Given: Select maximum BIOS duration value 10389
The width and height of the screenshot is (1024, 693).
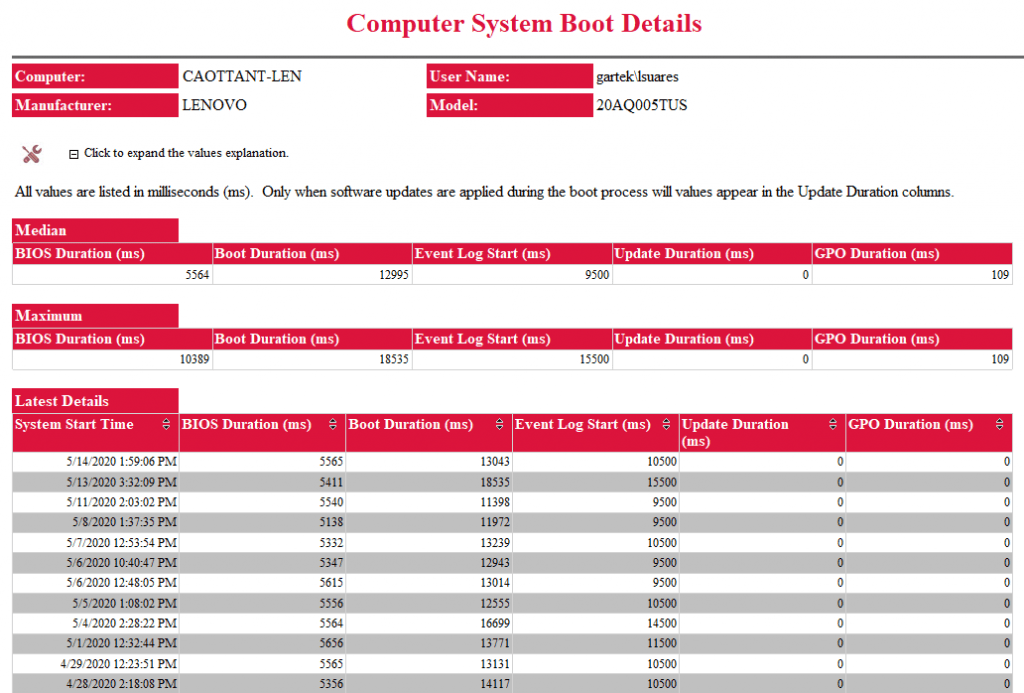Looking at the screenshot, I should (195, 359).
